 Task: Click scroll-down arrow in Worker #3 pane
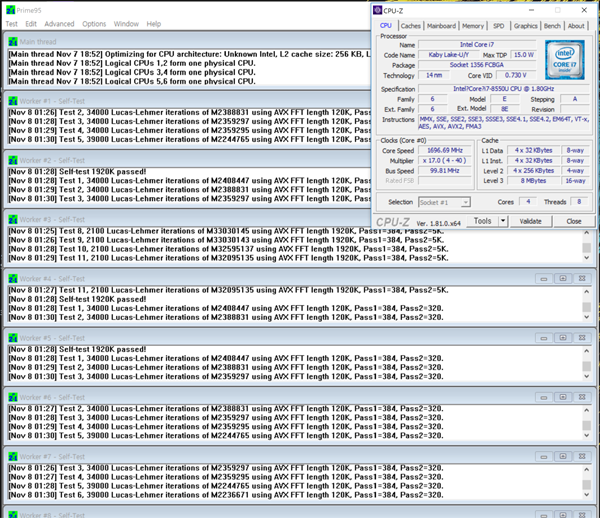point(587,258)
